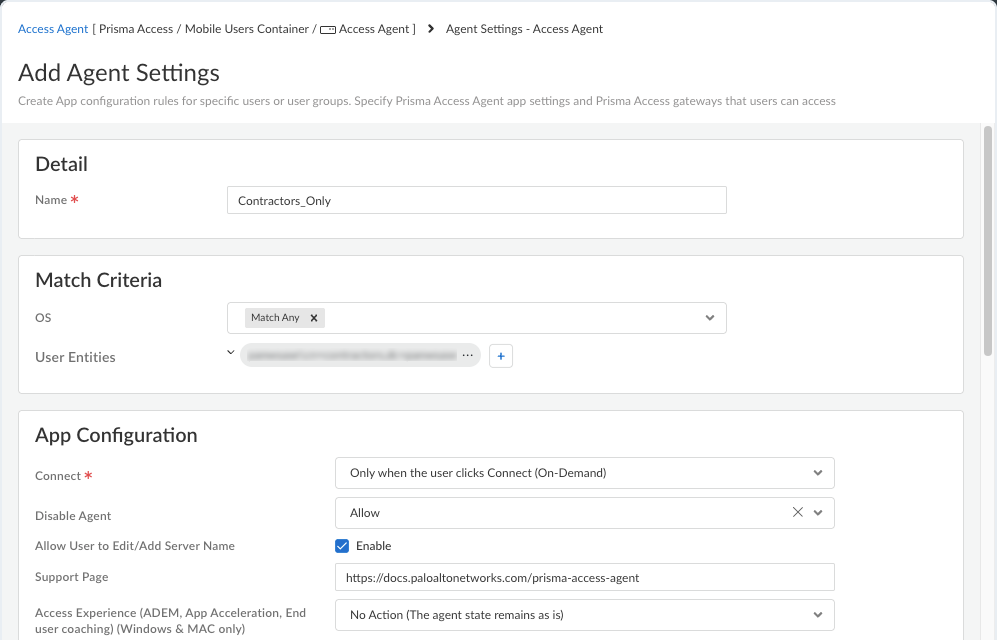Click the page vertical scrollbar

[987, 242]
